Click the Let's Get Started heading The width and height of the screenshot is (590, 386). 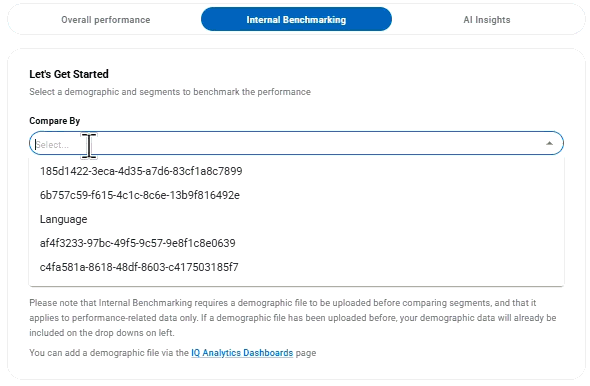point(69,74)
